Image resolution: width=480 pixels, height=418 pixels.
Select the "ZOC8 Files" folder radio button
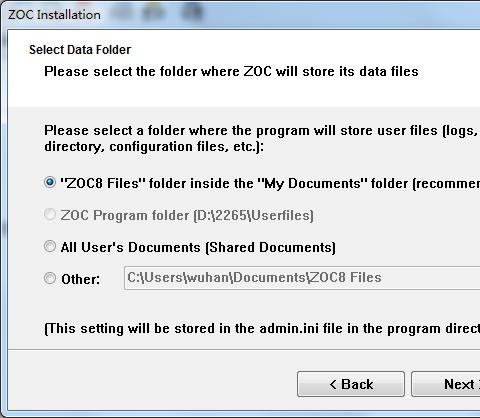pyautogui.click(x=50, y=182)
